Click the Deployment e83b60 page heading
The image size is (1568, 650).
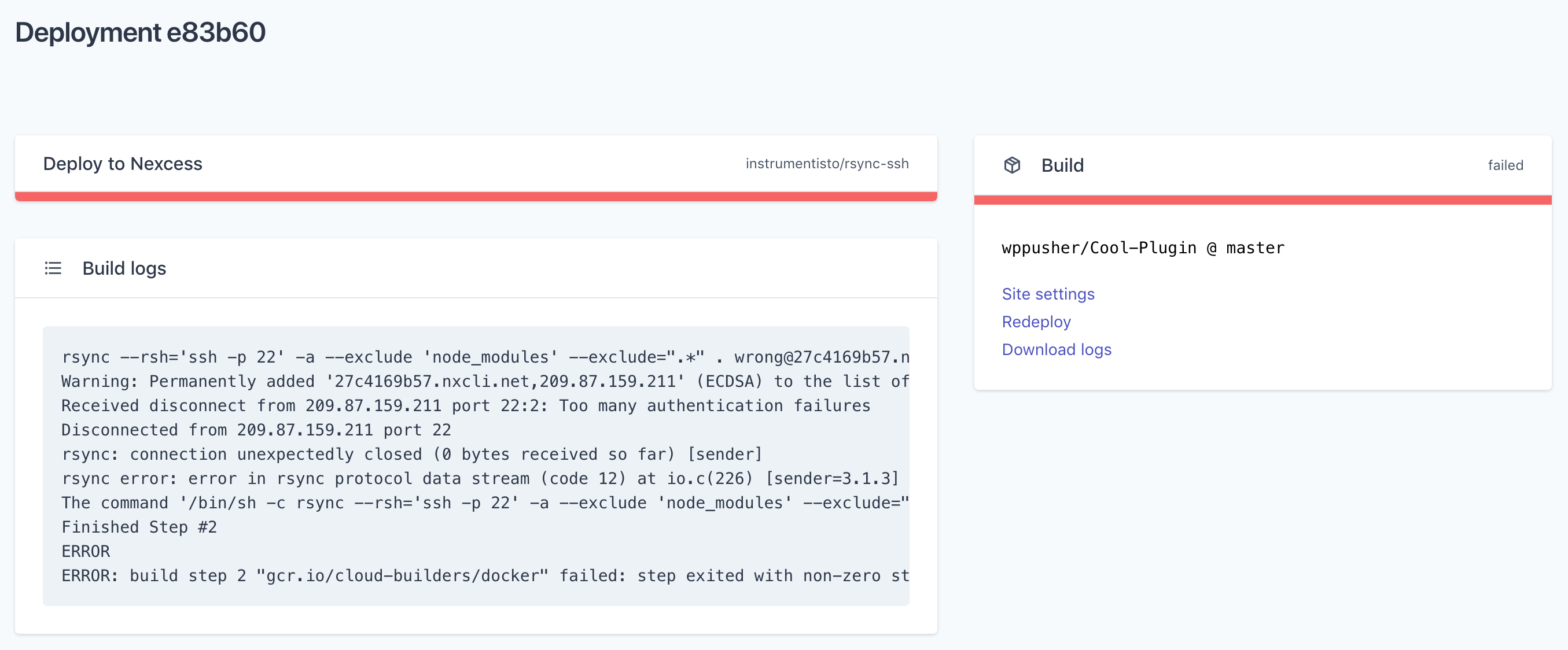[x=140, y=32]
